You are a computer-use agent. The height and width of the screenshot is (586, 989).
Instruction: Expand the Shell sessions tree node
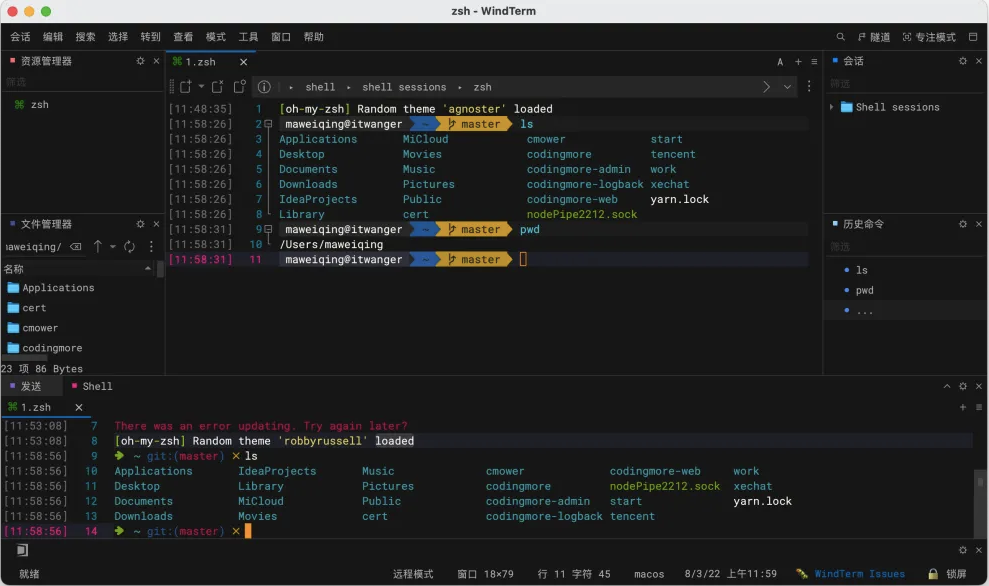[x=832, y=107]
